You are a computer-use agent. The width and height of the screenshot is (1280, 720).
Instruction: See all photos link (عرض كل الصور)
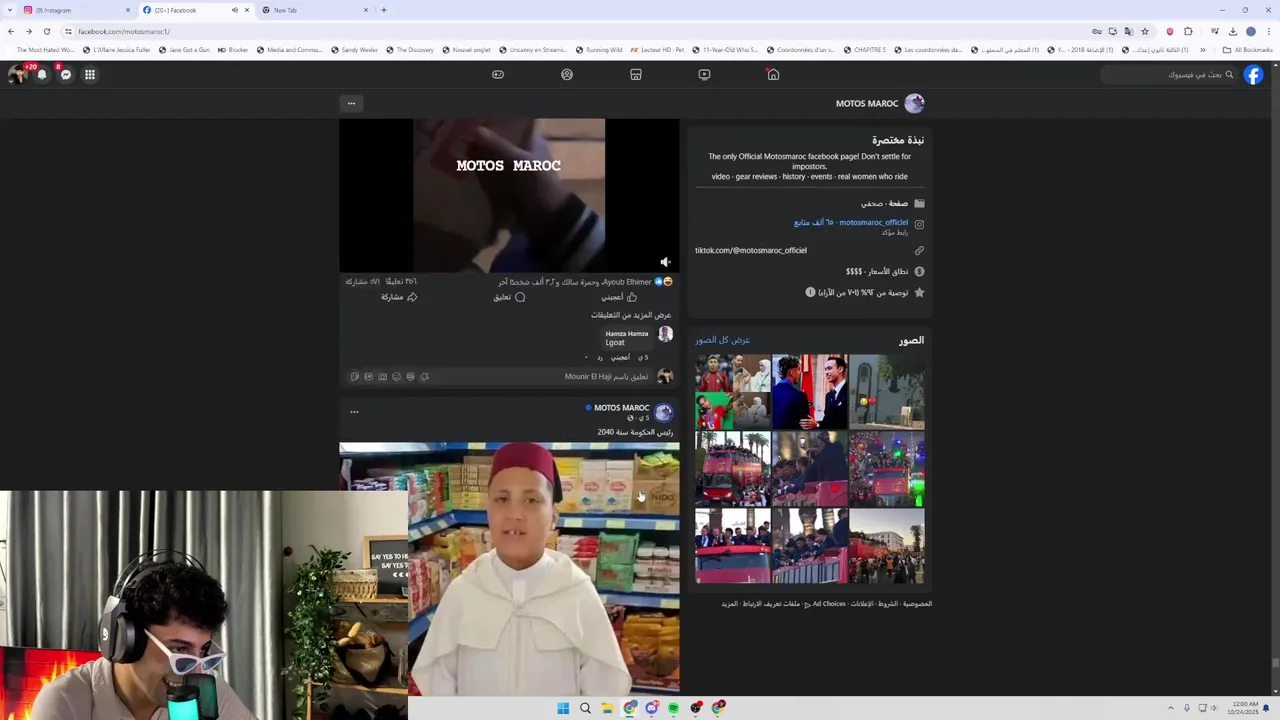tap(723, 340)
